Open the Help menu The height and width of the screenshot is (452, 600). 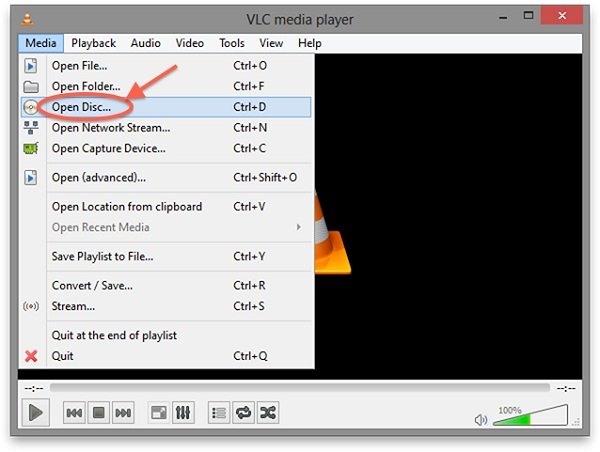tap(310, 43)
